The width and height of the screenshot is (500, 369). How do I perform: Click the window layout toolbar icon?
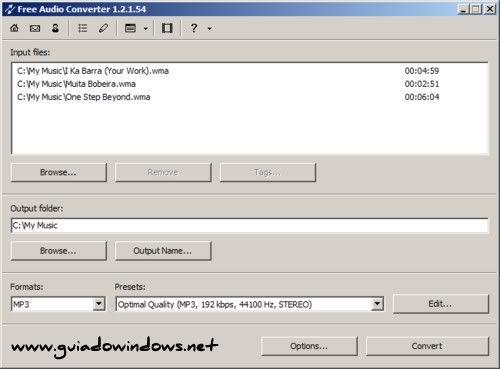[x=130, y=28]
